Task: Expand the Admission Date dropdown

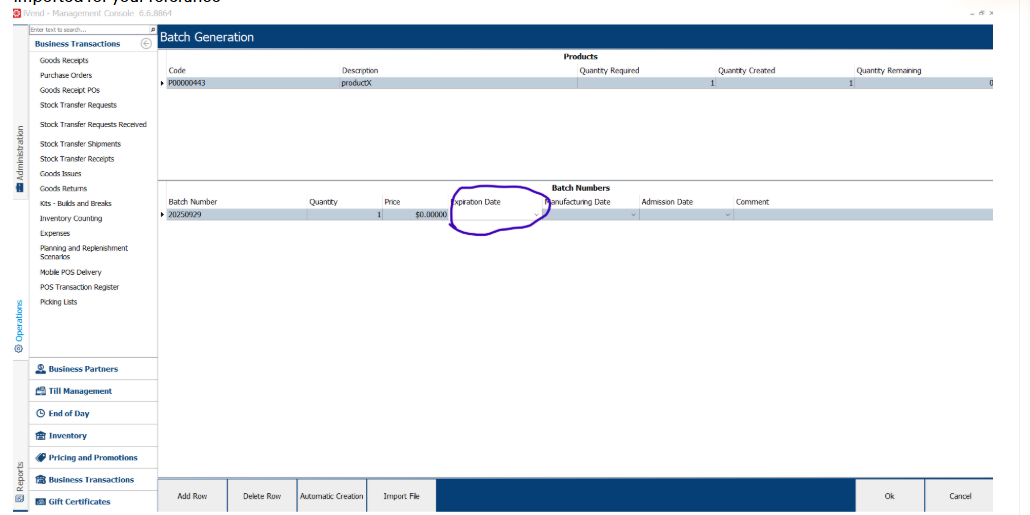Action: pyautogui.click(x=727, y=215)
